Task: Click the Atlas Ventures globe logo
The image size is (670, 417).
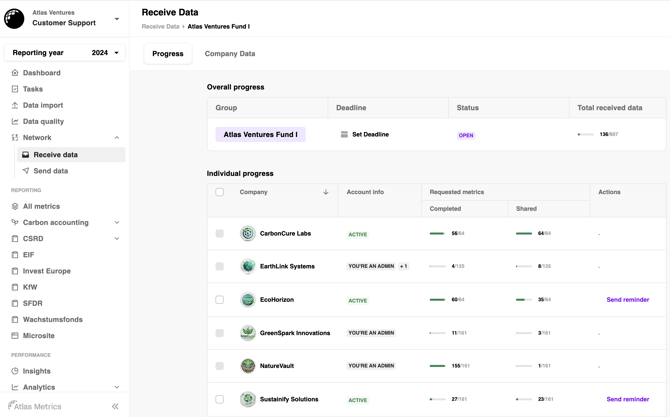Action: click(15, 18)
